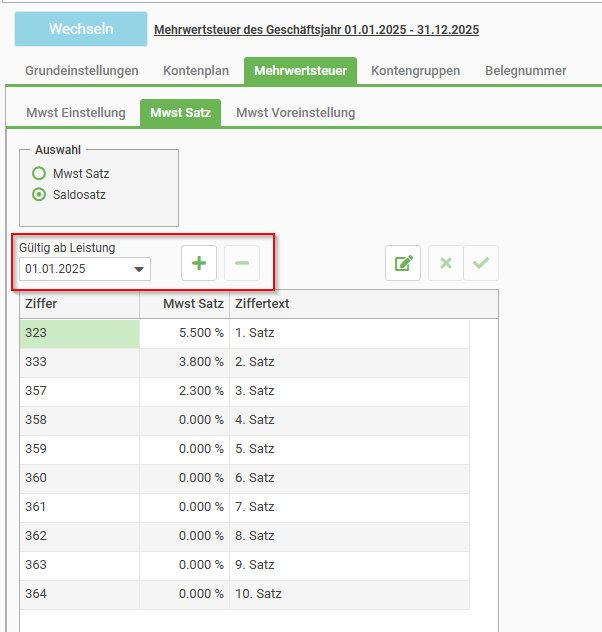
Task: Click the checkmark confirm icon
Action: 481,263
